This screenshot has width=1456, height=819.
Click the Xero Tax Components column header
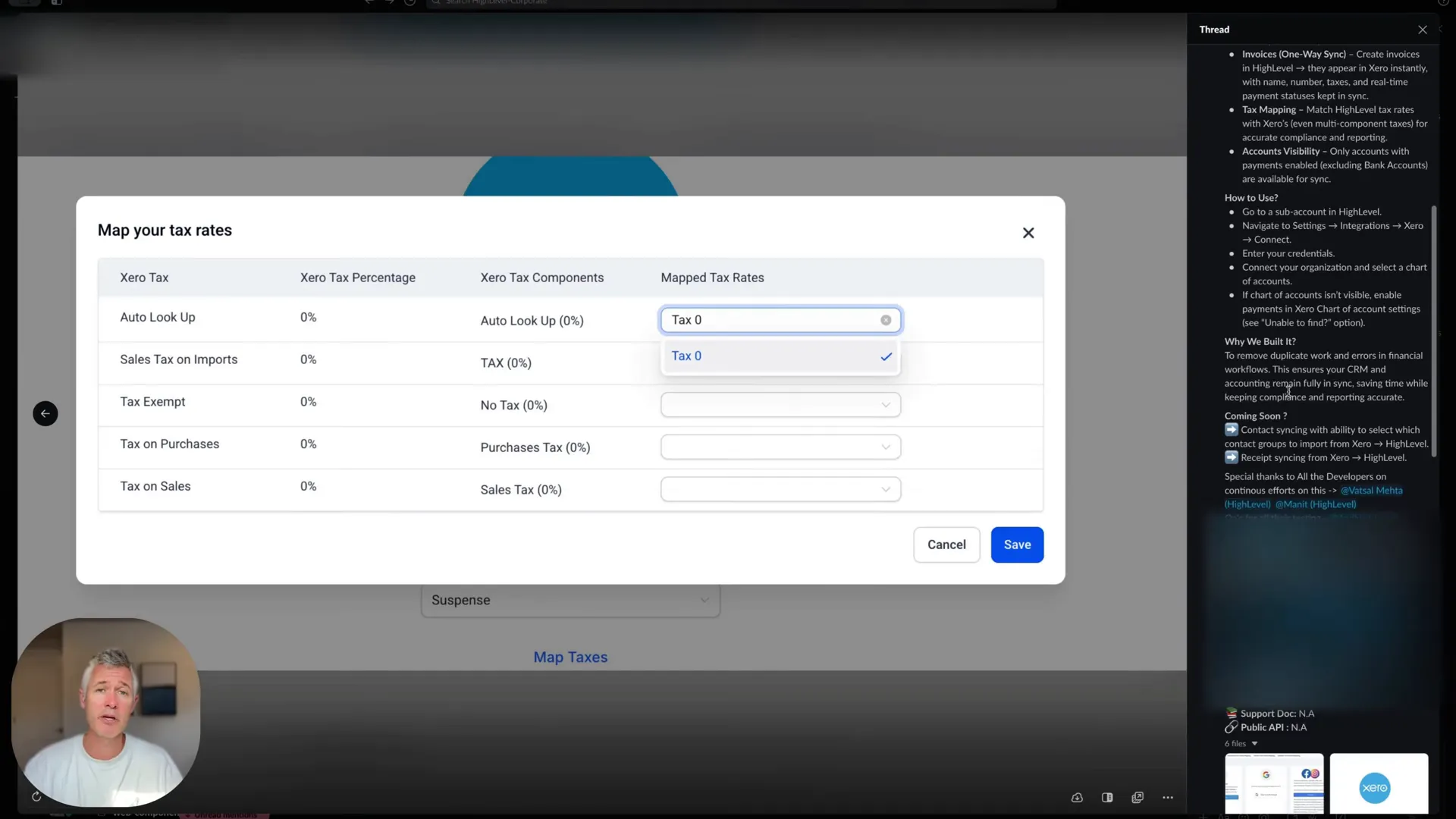(x=542, y=278)
